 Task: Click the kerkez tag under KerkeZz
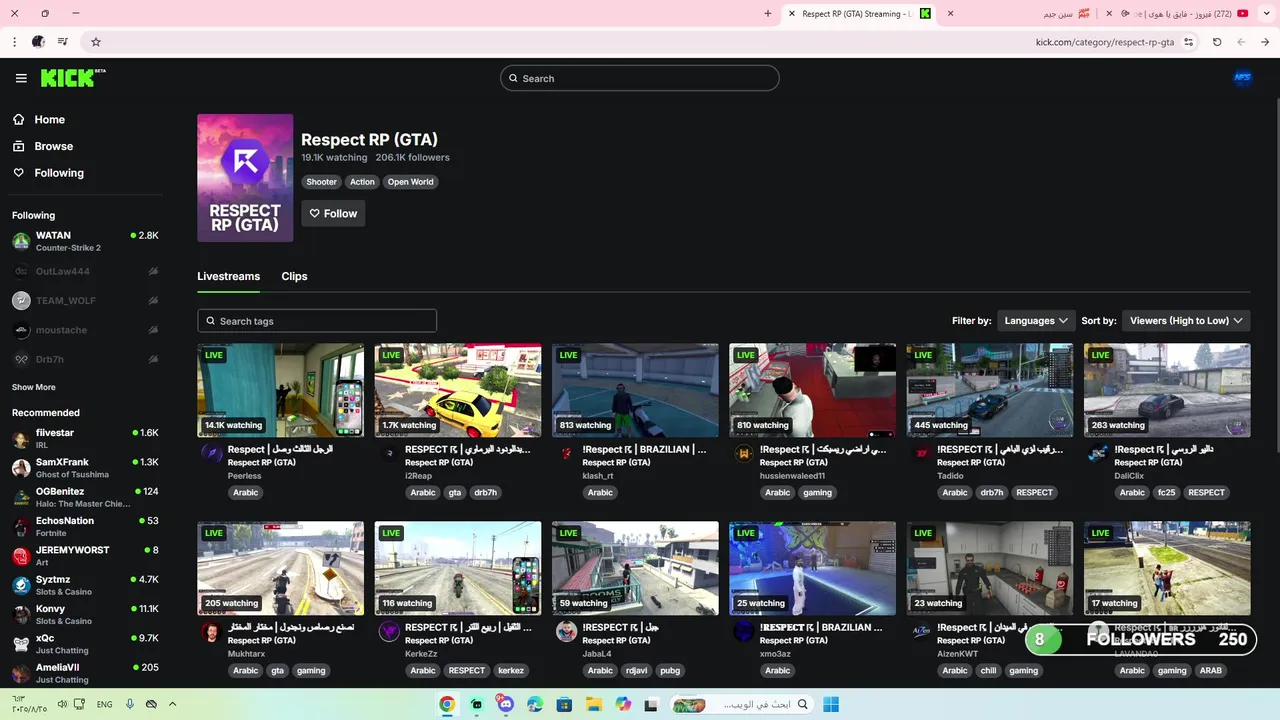(511, 670)
